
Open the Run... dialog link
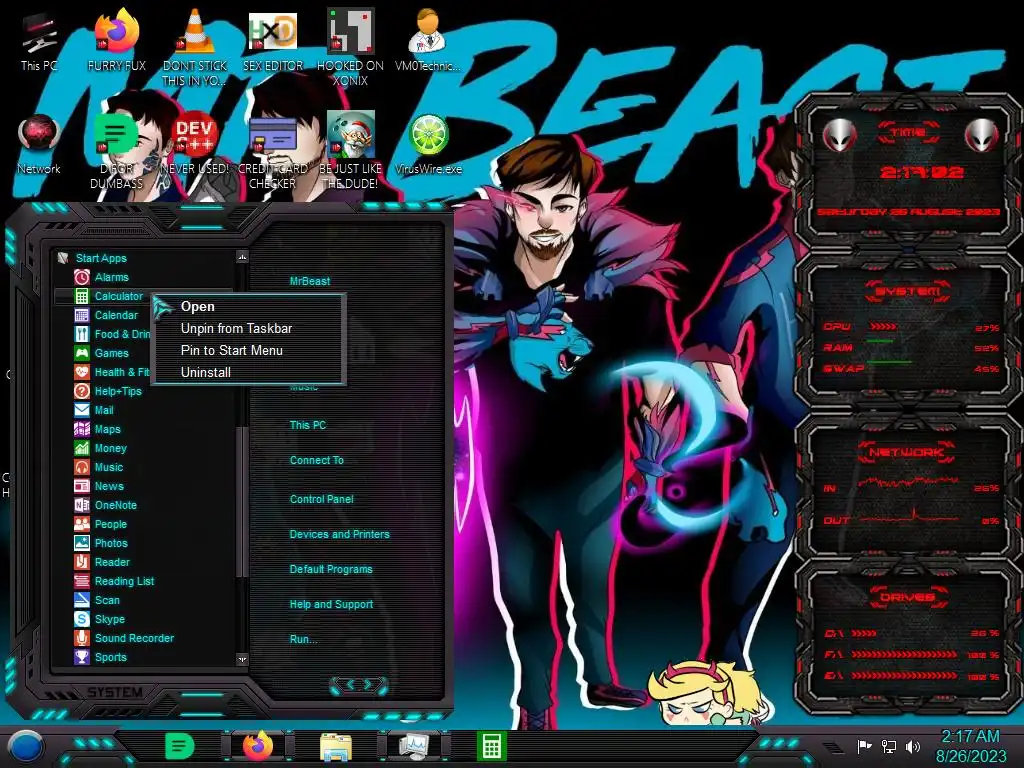click(x=304, y=639)
